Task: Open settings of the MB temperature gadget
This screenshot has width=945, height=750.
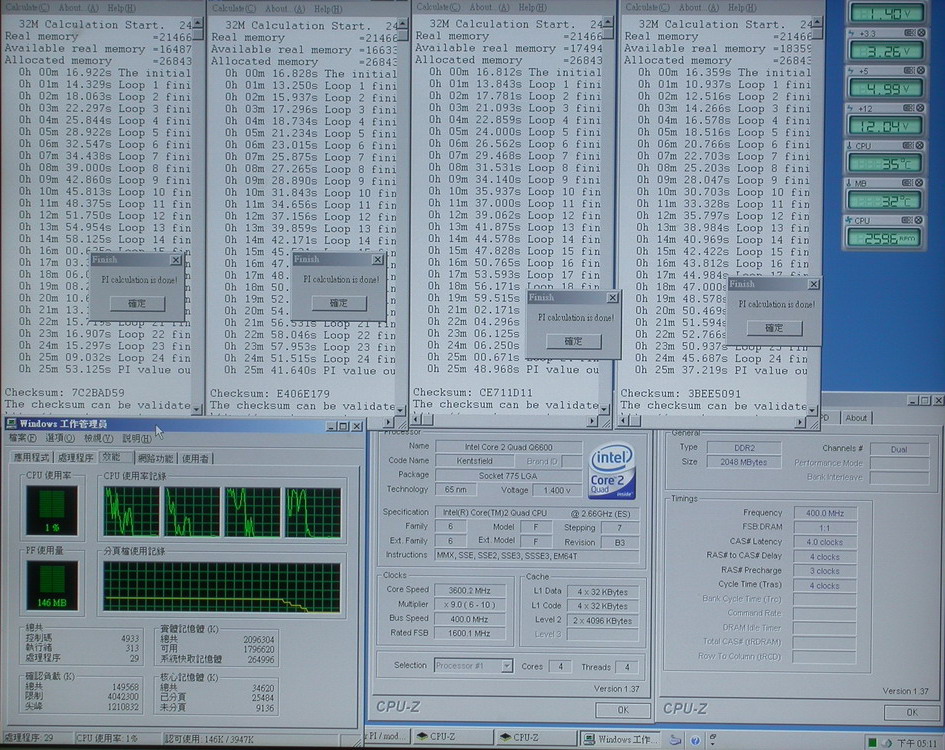Action: click(x=908, y=183)
